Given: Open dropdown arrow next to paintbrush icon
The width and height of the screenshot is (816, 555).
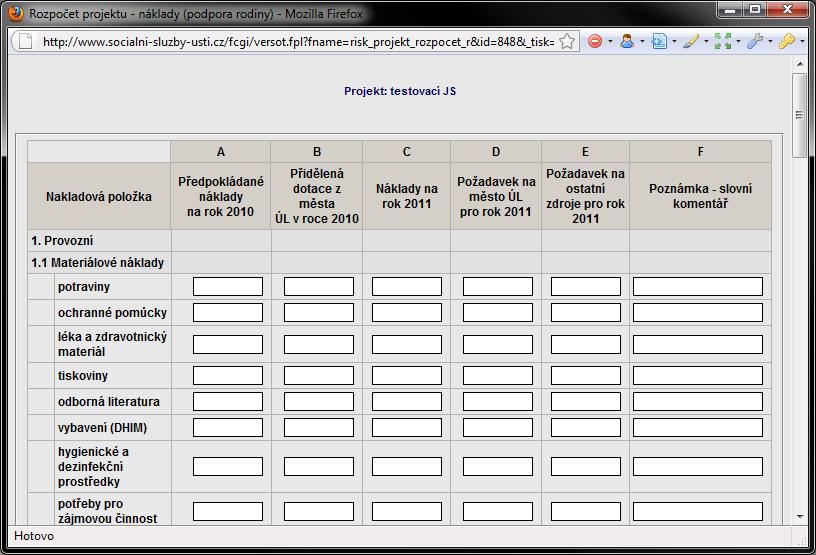Looking at the screenshot, I should pyautogui.click(x=706, y=41).
